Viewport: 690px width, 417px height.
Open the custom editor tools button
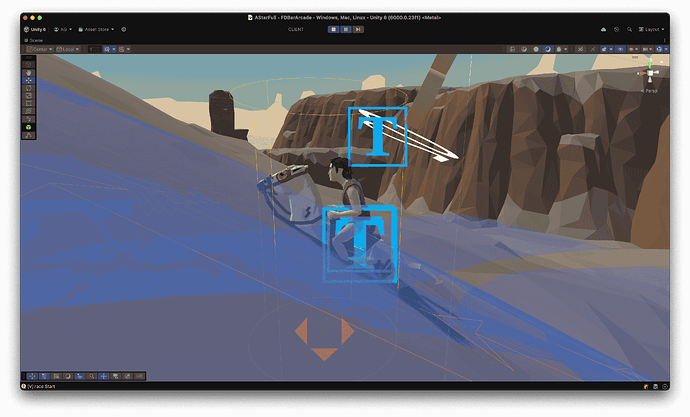(x=29, y=119)
